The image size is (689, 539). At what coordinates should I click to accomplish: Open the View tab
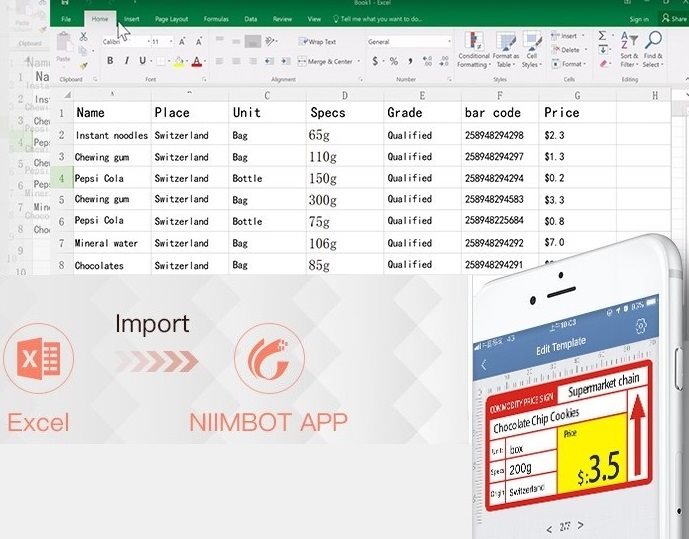tap(314, 19)
